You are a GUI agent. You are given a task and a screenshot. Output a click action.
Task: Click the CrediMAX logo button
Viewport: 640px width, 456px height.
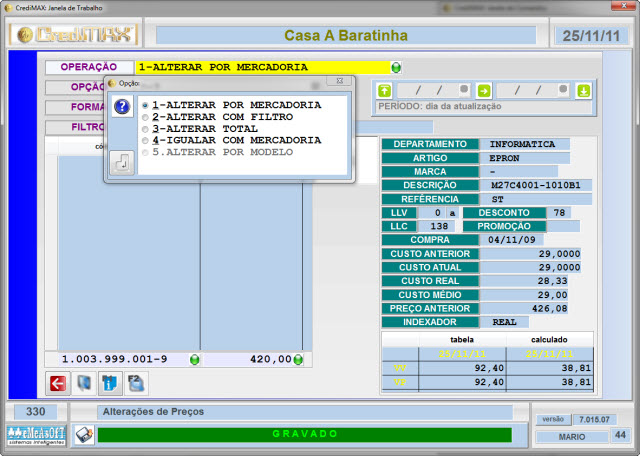76,35
